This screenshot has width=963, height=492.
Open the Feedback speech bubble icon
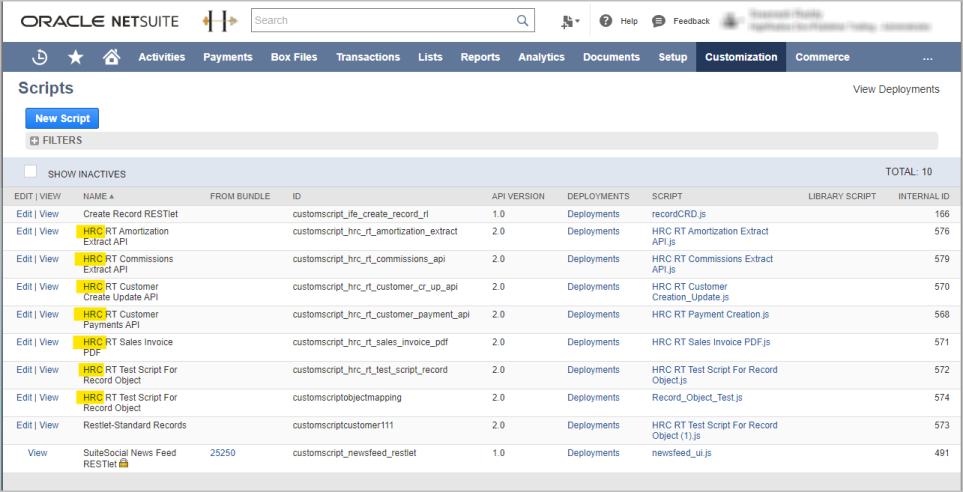coord(658,21)
